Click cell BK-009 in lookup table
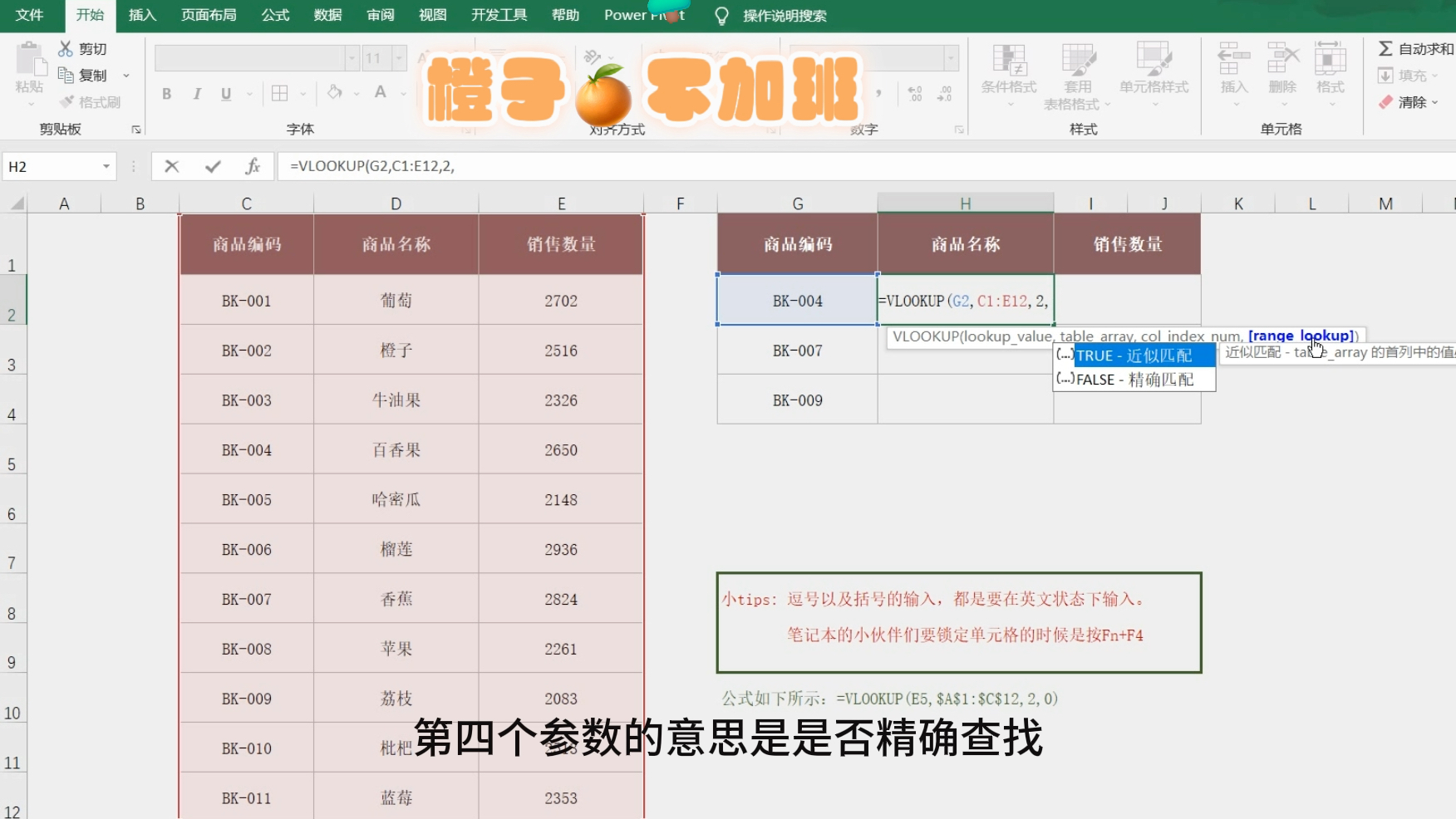Screen dimensions: 1456x819 (x=797, y=400)
